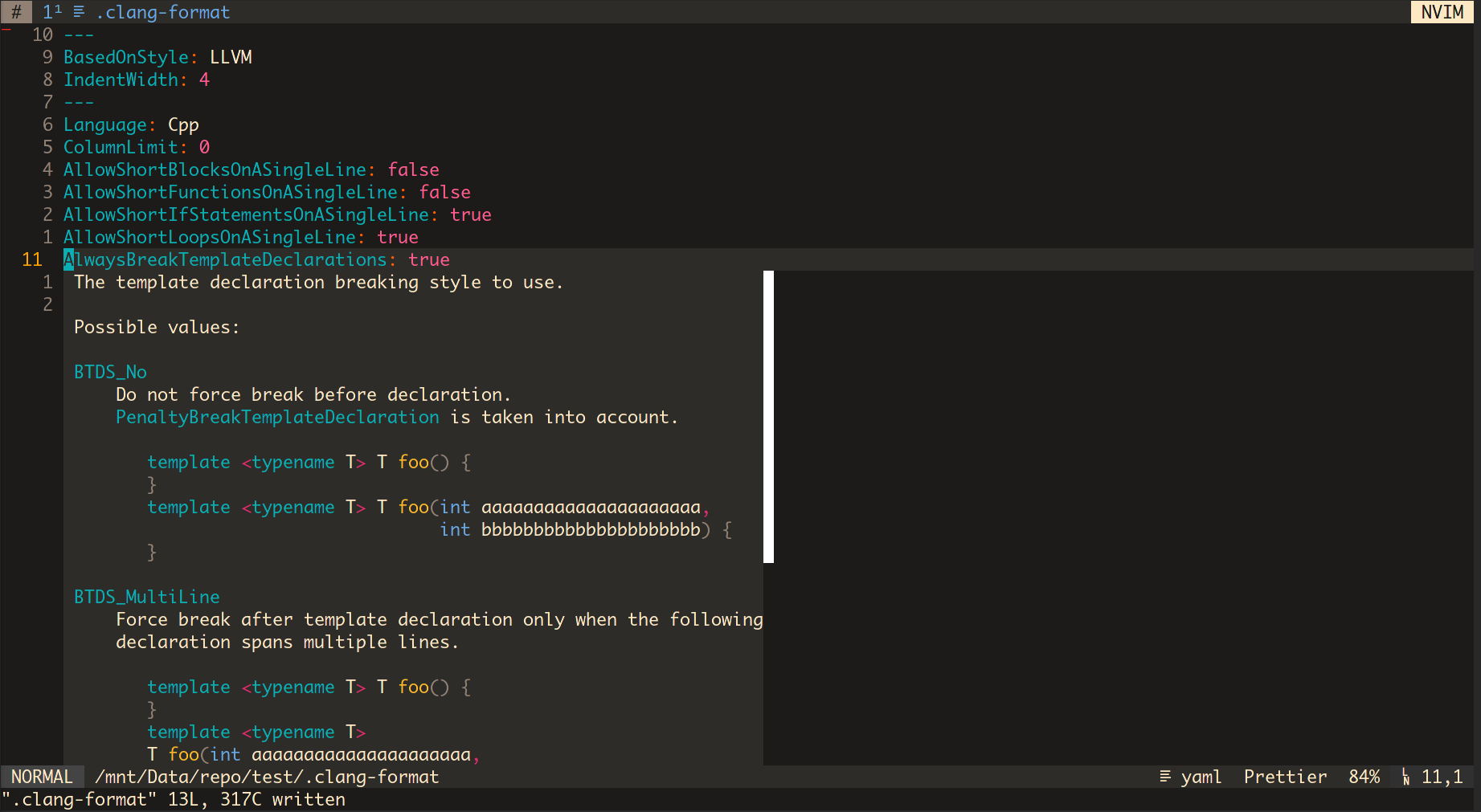
Task: Click the buffer indicator "1¹" in the tabline
Action: (x=51, y=12)
